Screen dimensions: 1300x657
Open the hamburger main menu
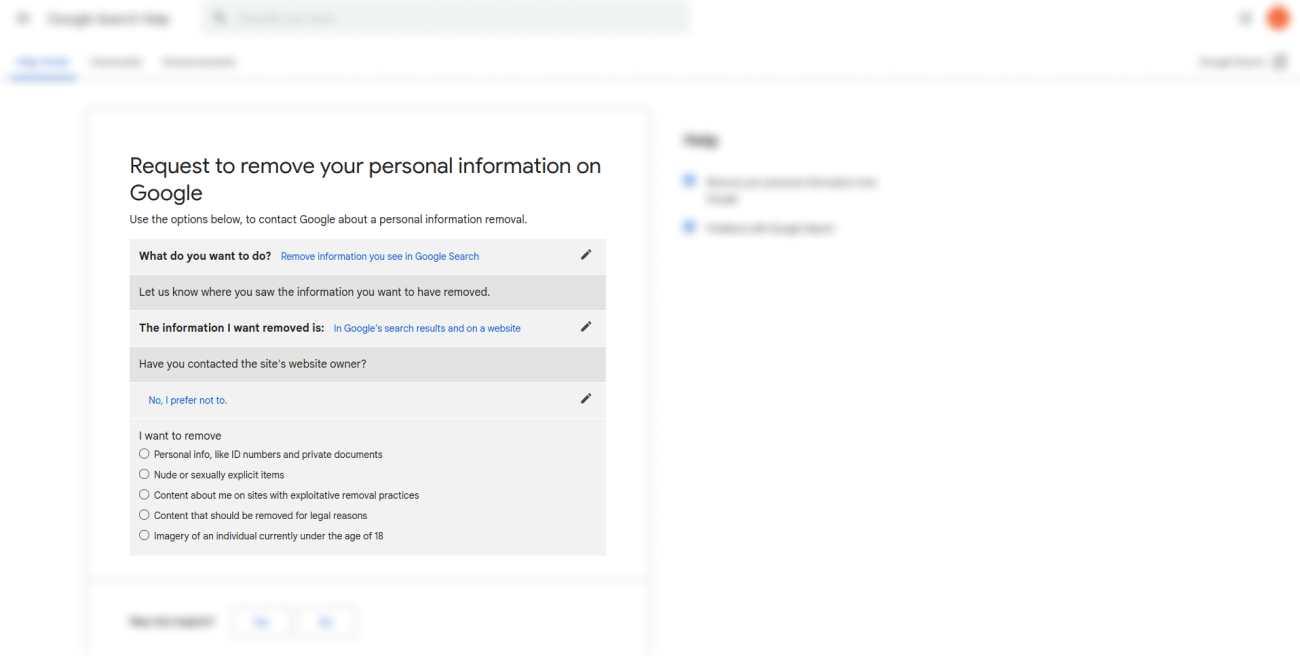[x=24, y=19]
